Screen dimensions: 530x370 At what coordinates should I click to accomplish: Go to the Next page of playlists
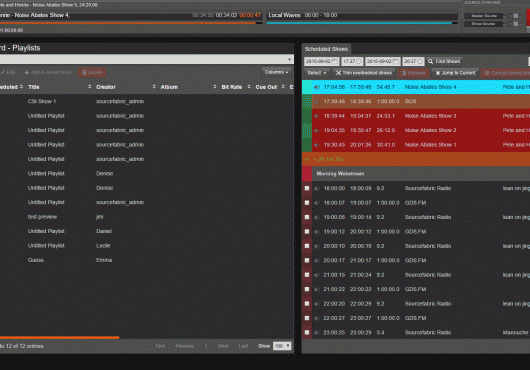(x=223, y=346)
